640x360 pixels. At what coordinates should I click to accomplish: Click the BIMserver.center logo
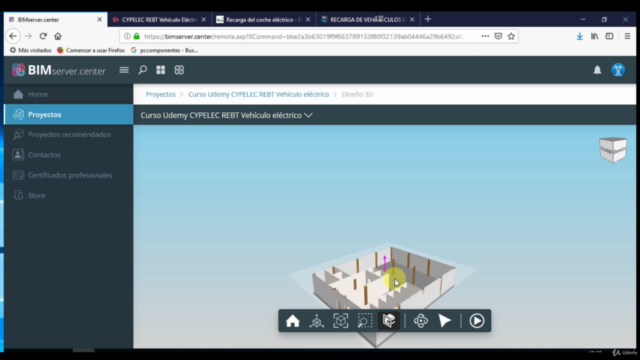(58, 70)
